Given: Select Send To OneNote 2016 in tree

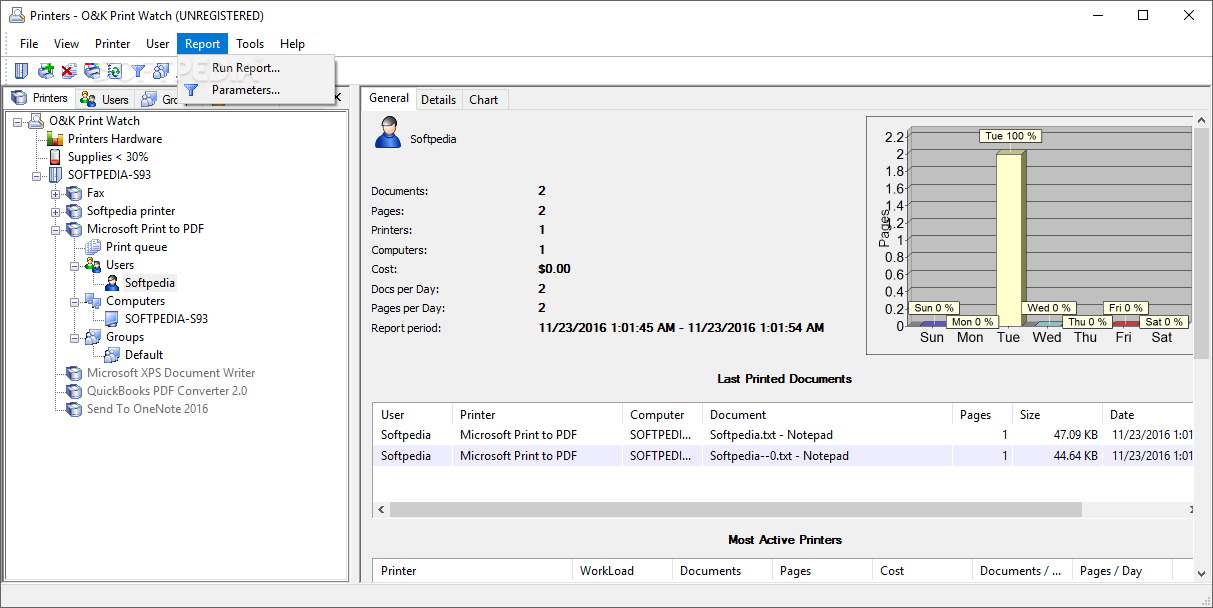Looking at the screenshot, I should (x=148, y=409).
